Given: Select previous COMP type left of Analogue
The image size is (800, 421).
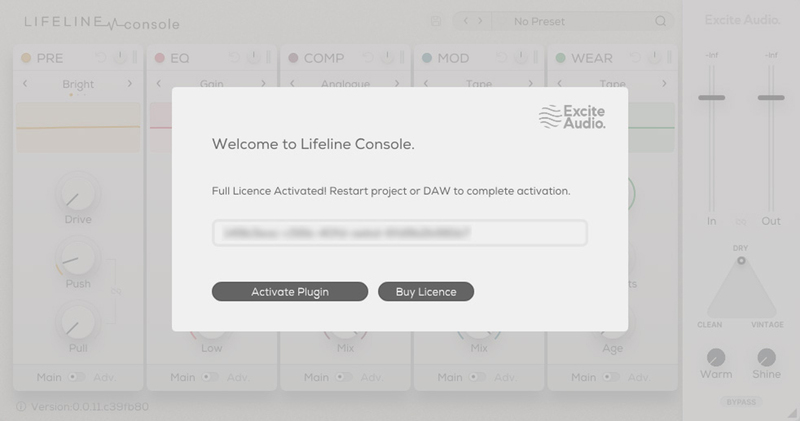Looking at the screenshot, I should [x=292, y=83].
